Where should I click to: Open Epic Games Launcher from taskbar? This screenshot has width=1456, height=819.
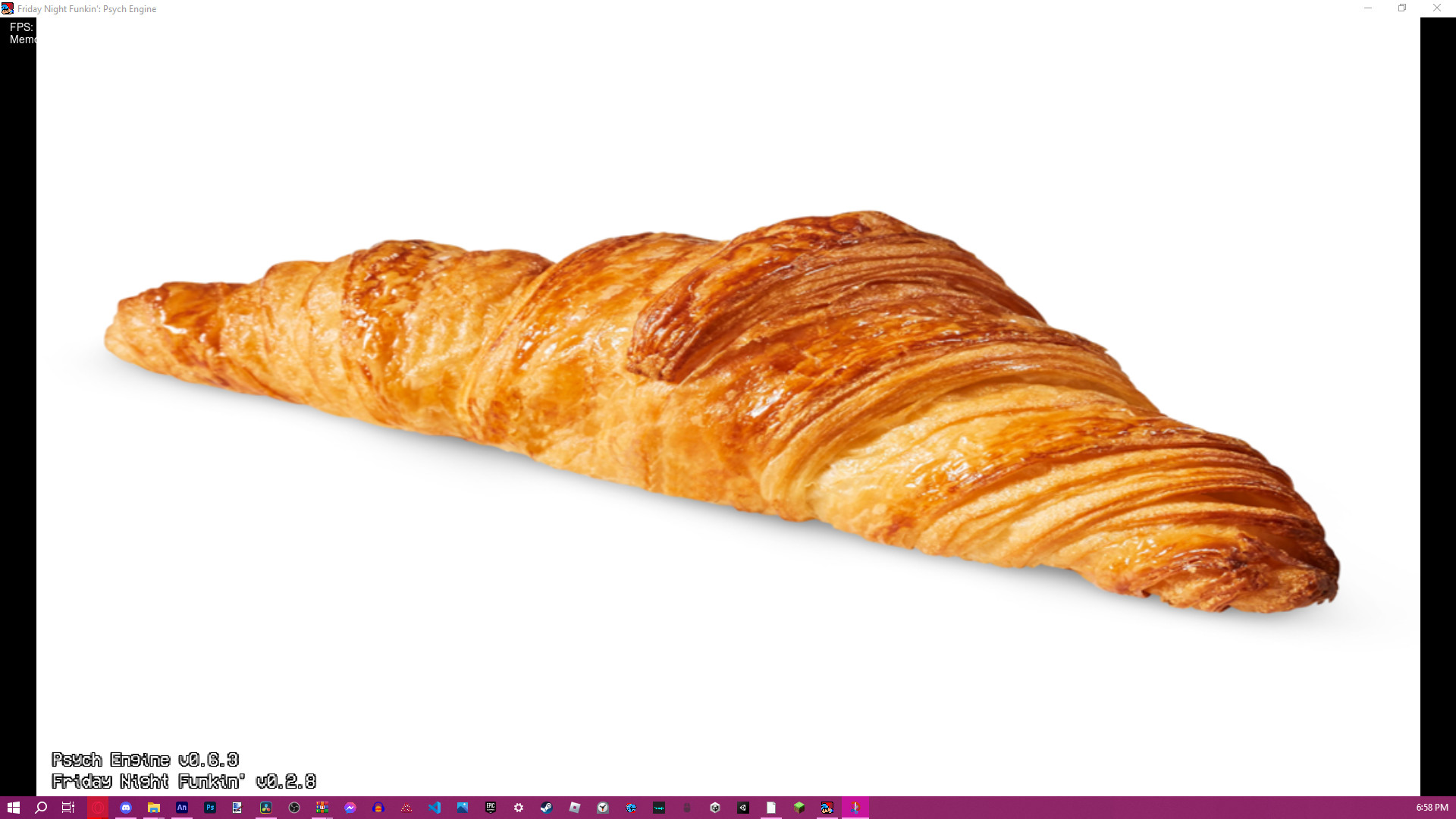point(491,808)
